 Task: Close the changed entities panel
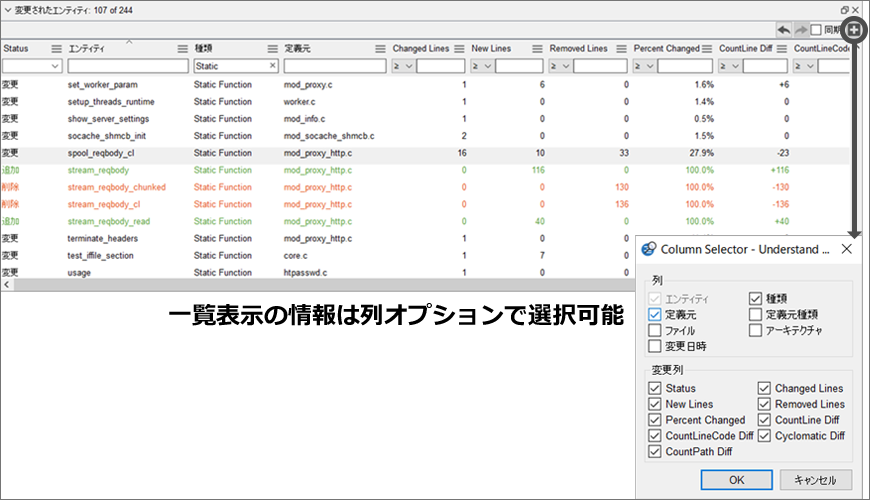coord(856,10)
